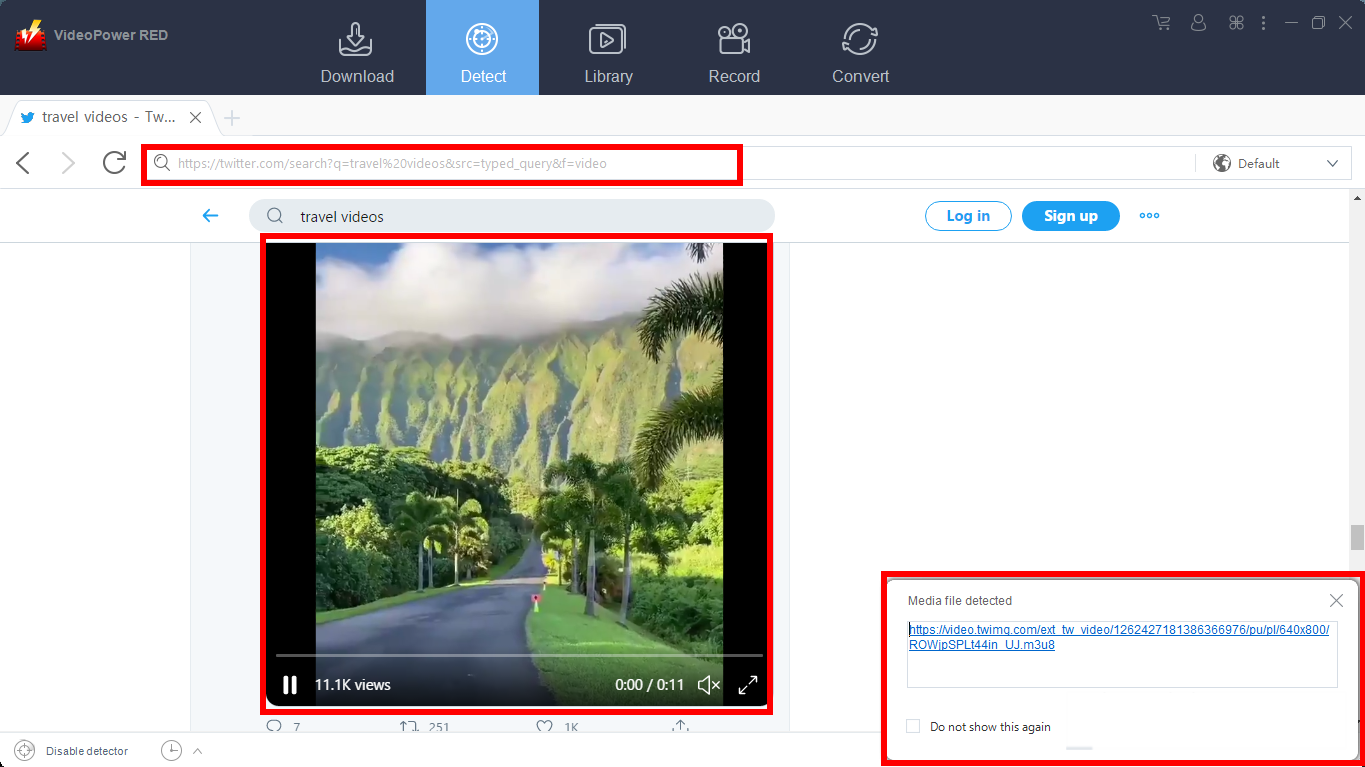Open the Convert tool

pos(859,47)
